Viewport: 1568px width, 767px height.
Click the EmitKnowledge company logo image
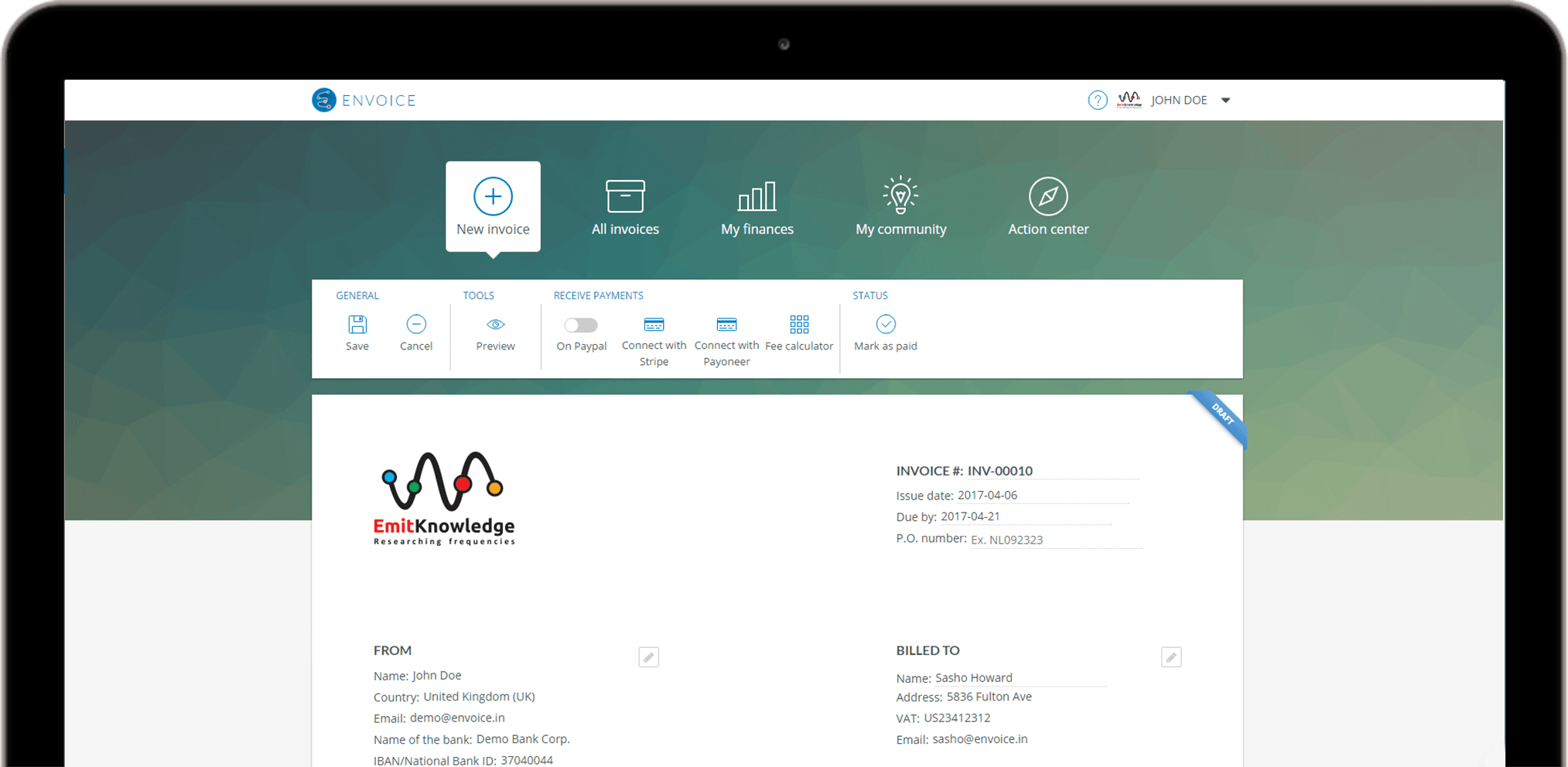click(444, 499)
